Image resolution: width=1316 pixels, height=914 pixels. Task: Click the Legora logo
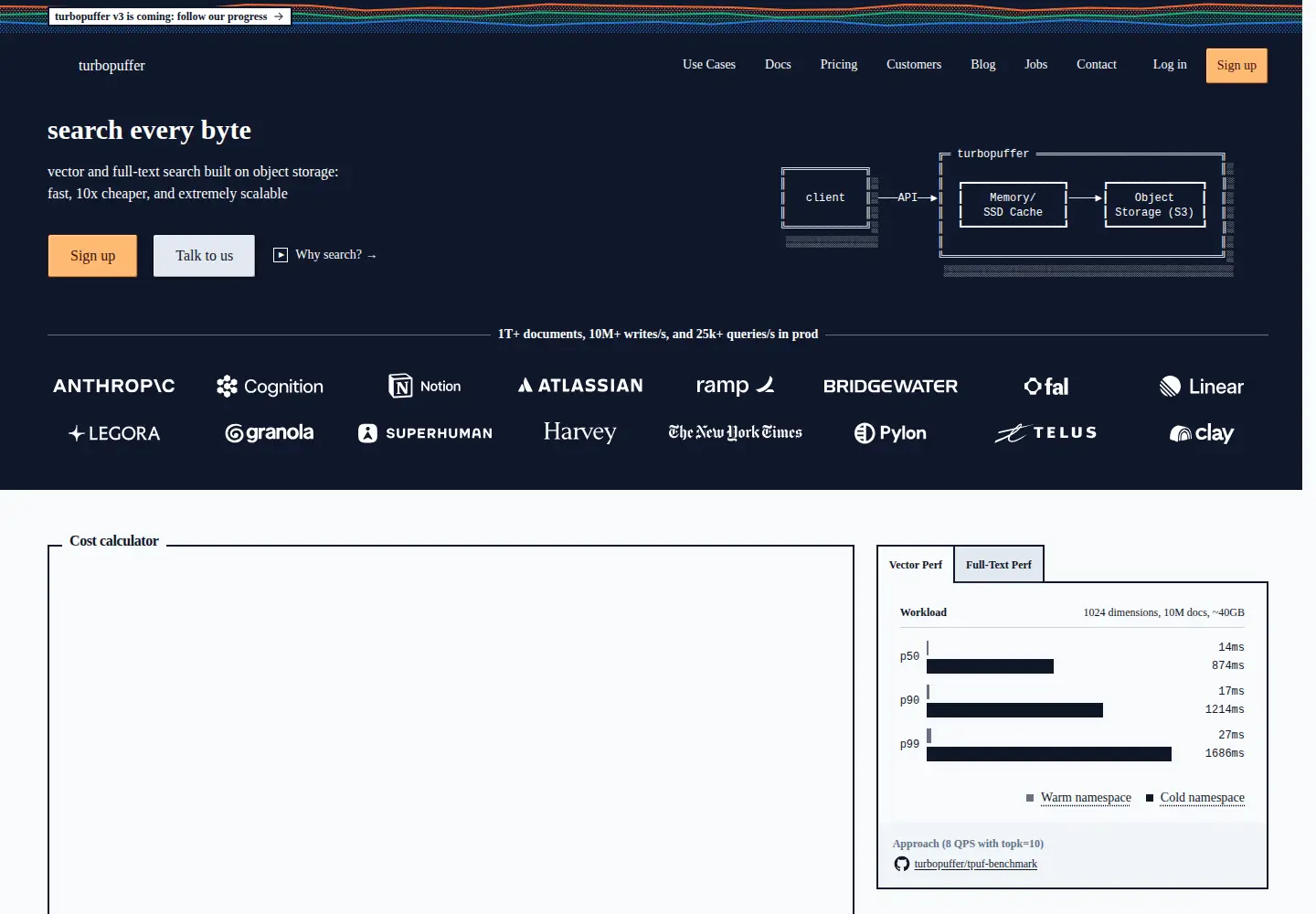(114, 433)
